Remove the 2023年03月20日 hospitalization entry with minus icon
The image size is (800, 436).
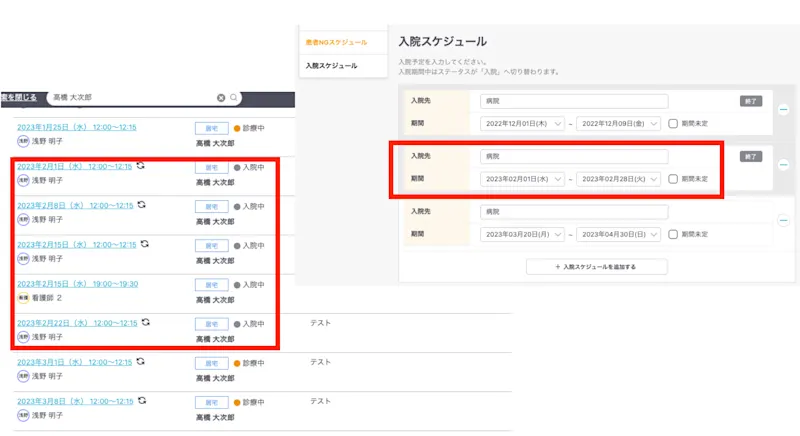click(783, 220)
